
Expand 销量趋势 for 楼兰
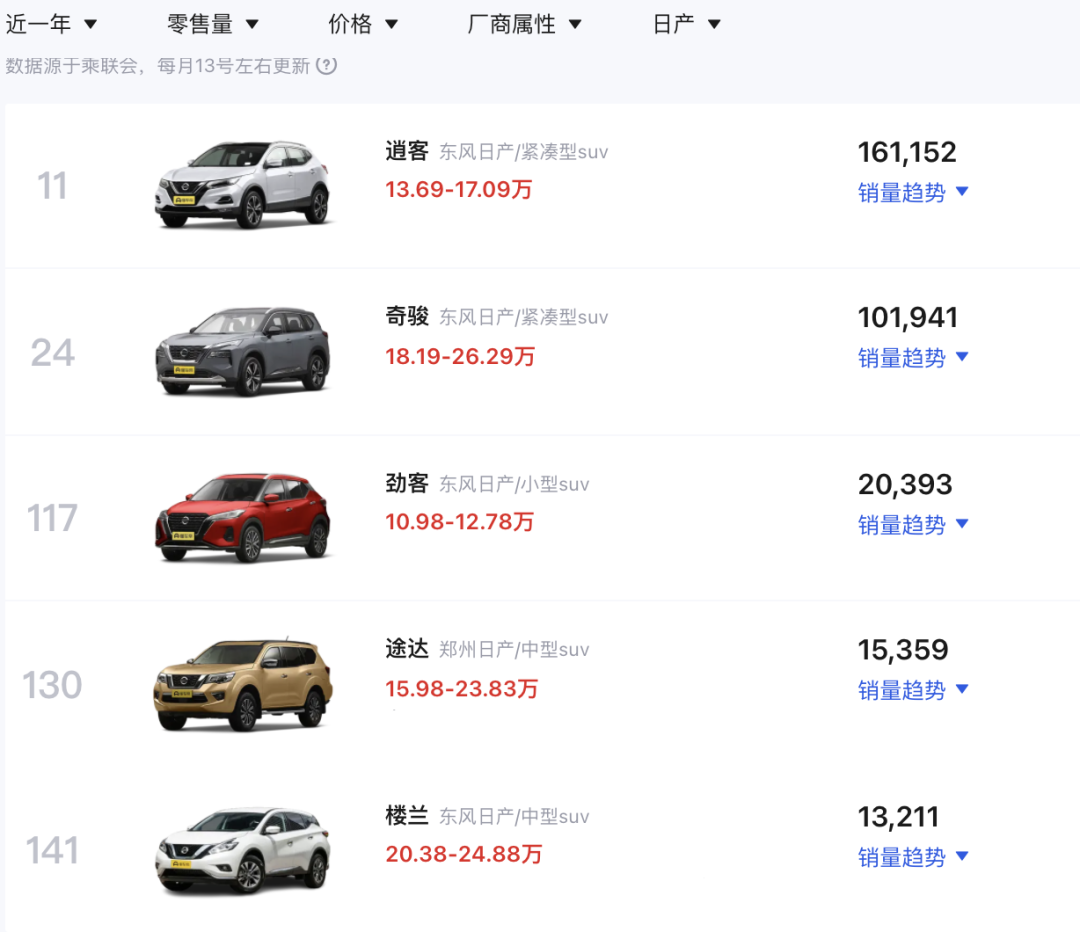tap(913, 856)
